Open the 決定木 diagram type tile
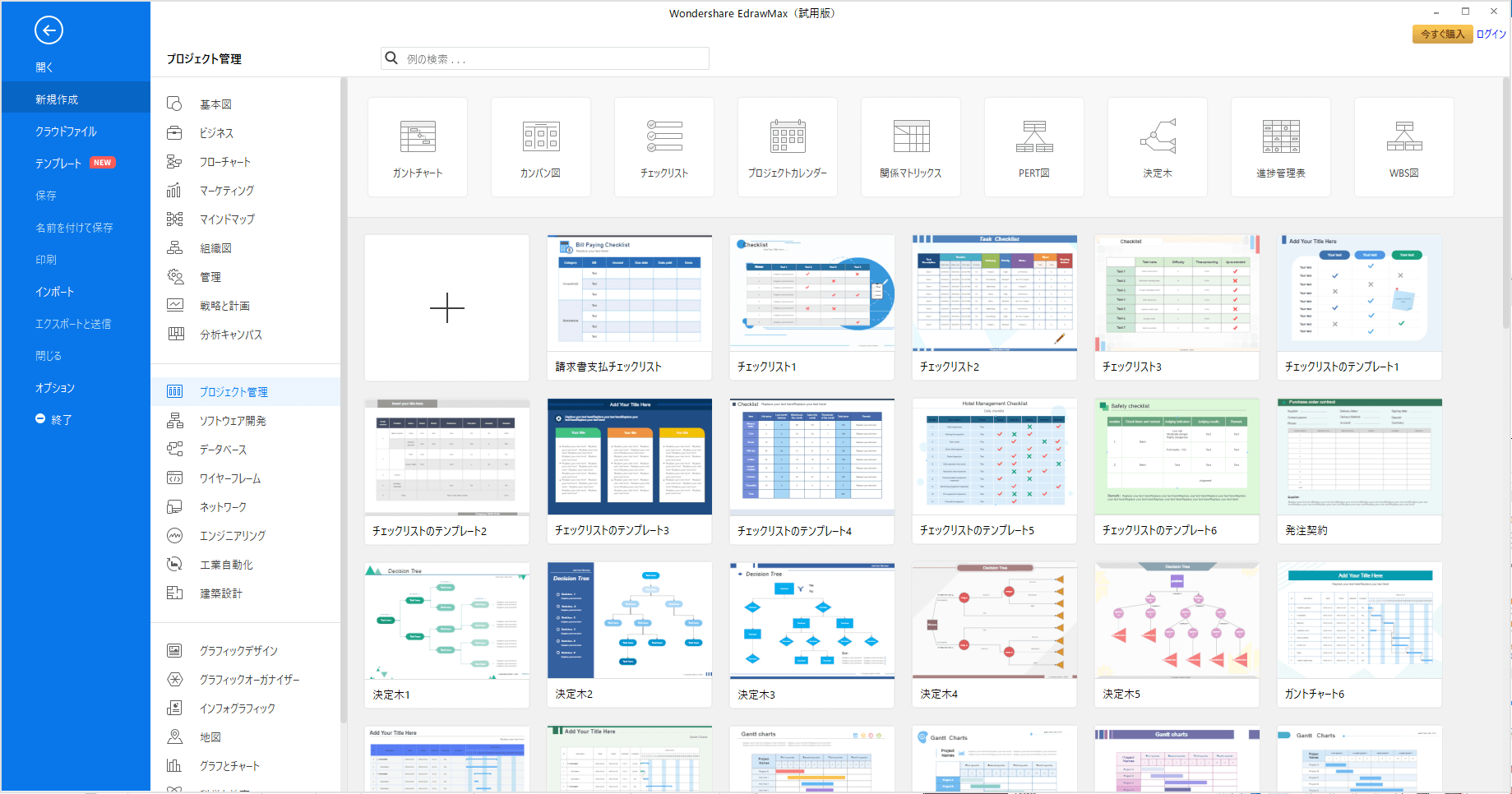Viewport: 1512px width, 794px height. tap(1158, 147)
